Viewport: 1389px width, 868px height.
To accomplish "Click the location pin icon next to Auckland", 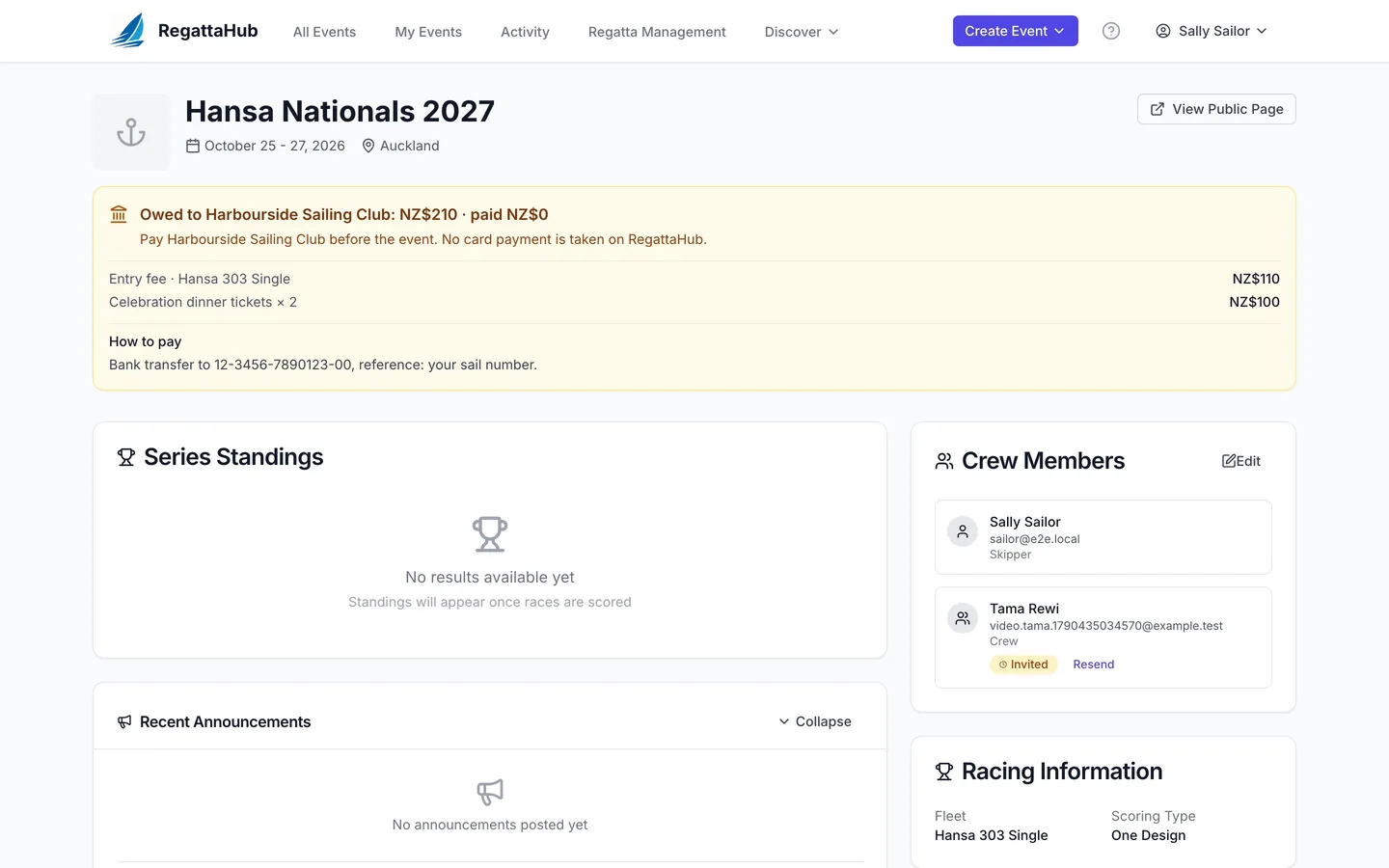I will click(368, 146).
